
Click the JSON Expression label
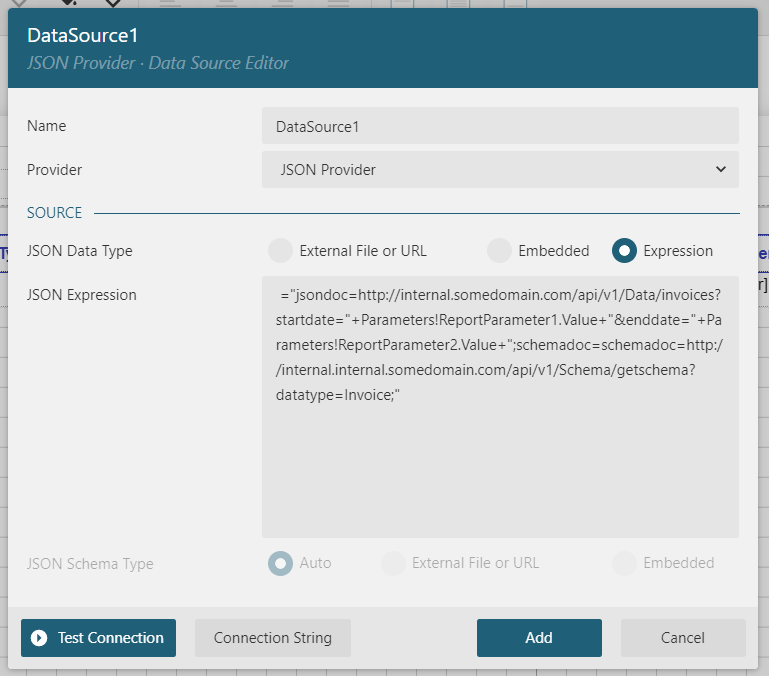pos(82,295)
